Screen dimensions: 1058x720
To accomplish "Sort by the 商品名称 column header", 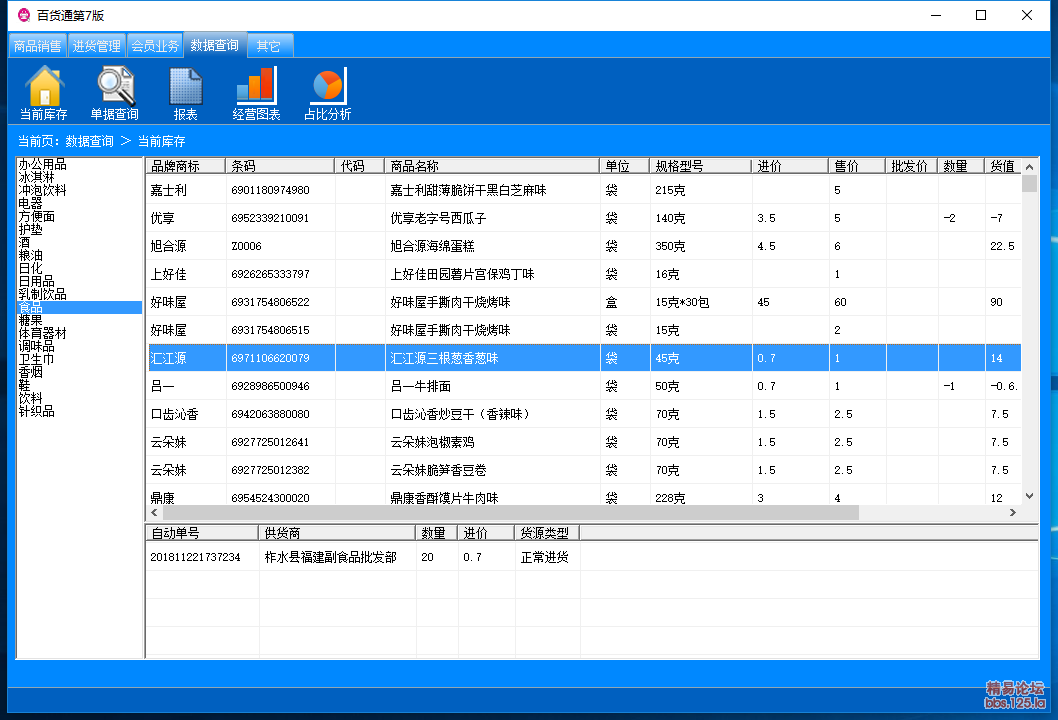I will click(x=492, y=166).
